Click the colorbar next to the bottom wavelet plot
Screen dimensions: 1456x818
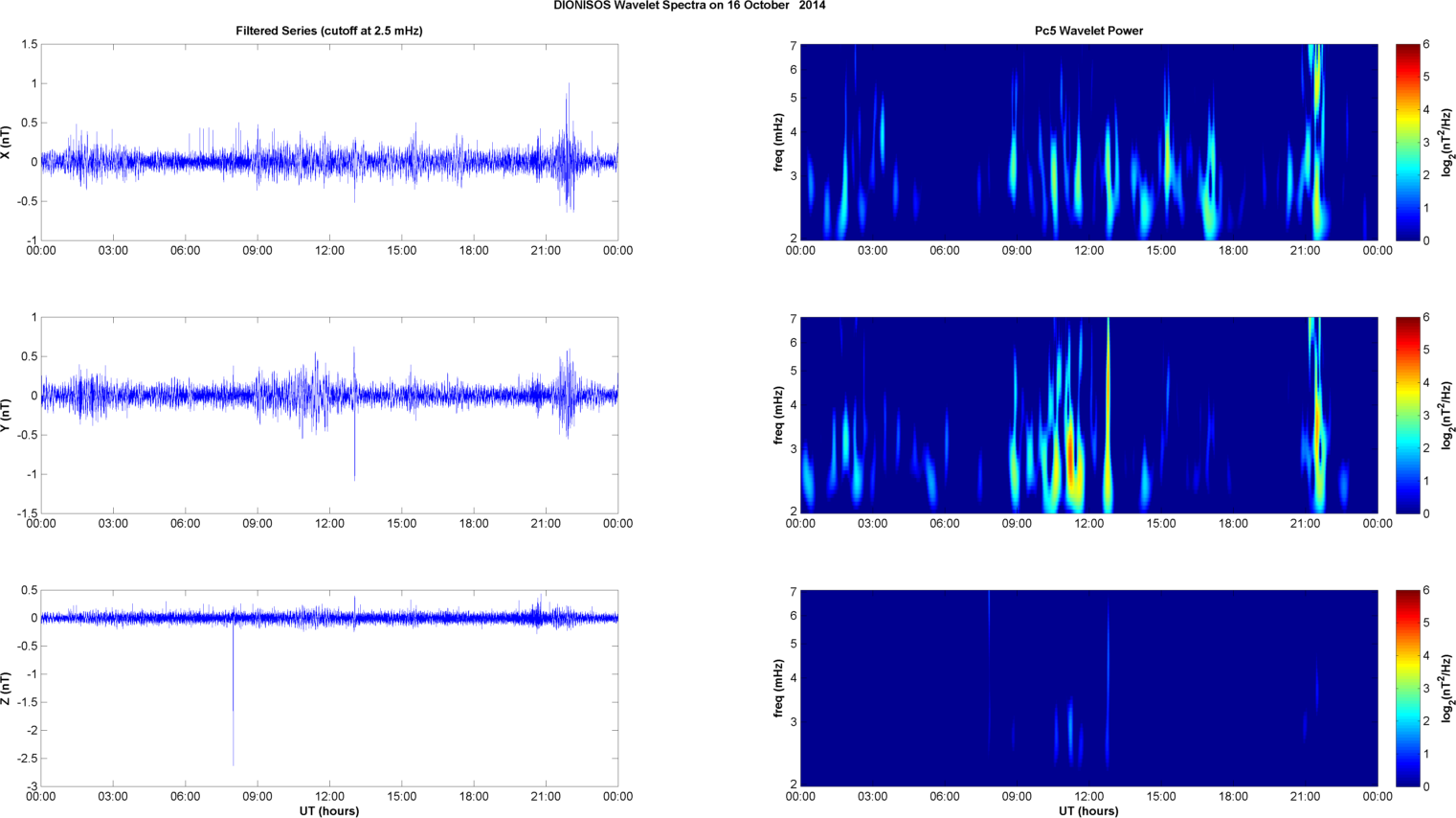tap(1407, 689)
